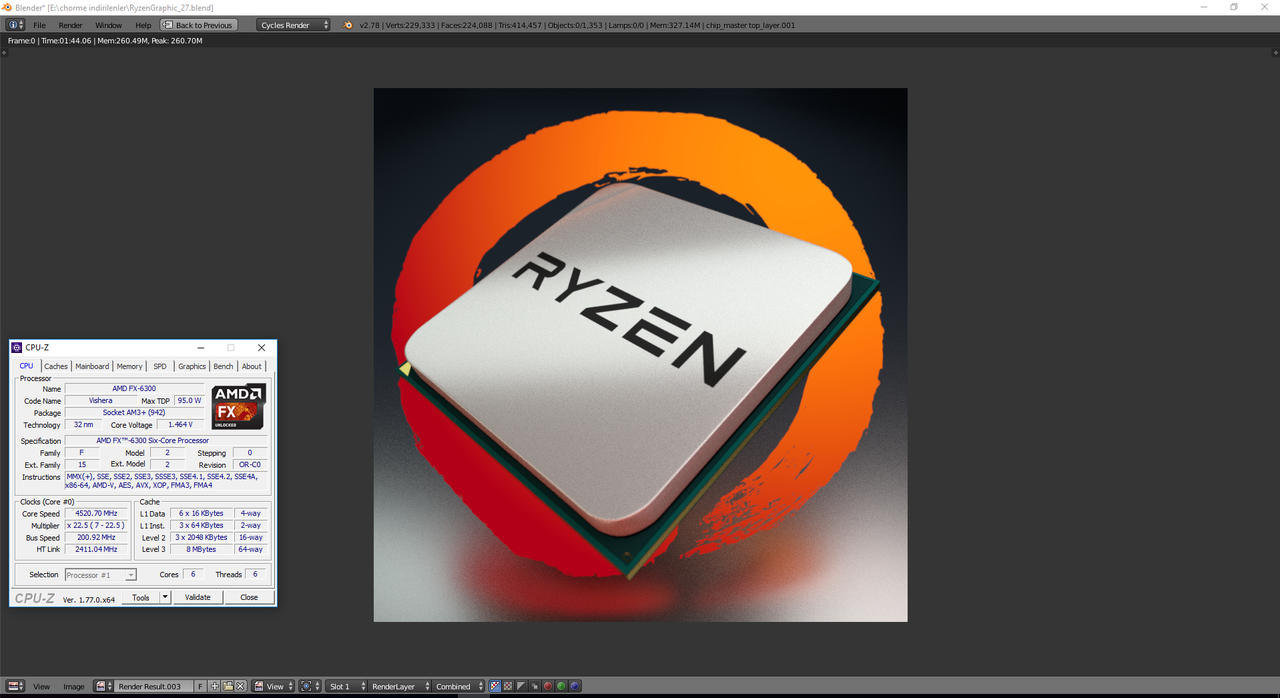
Task: Open the Processor #1 selection dropdown in CPU-Z
Action: pyautogui.click(x=100, y=575)
